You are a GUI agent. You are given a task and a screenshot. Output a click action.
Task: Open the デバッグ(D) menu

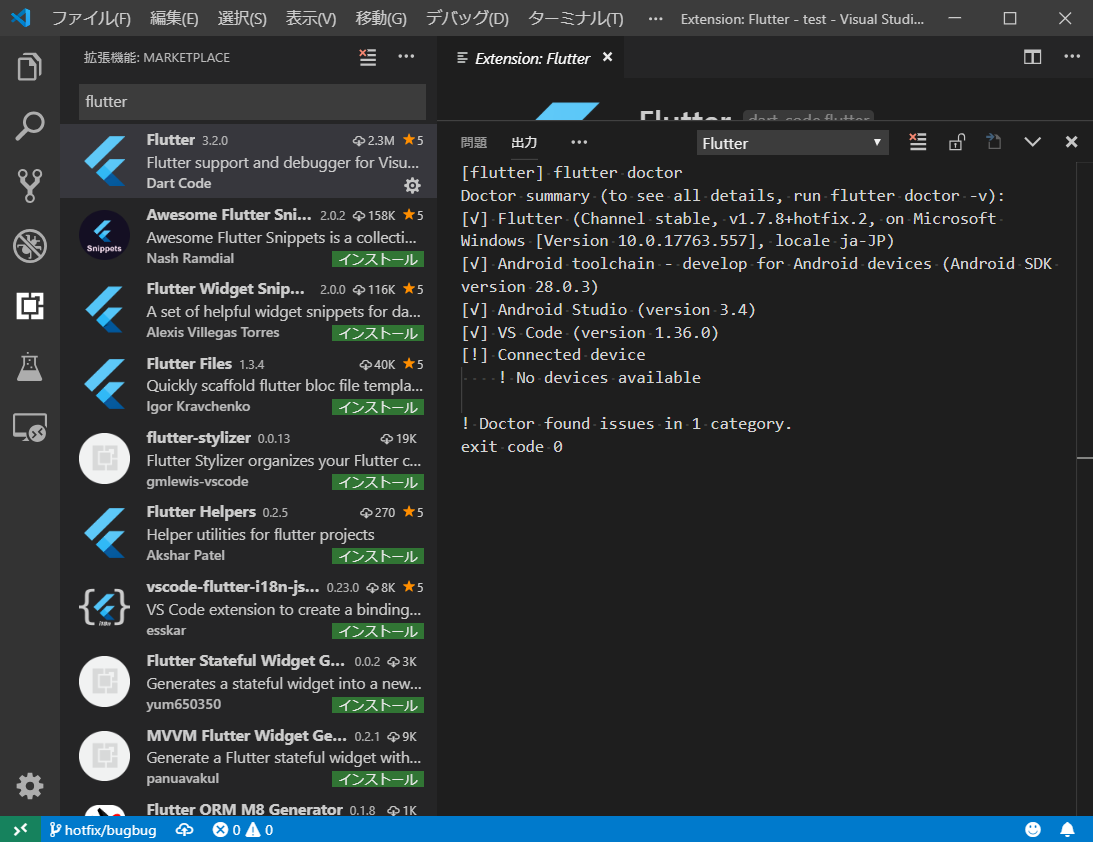[x=467, y=19]
